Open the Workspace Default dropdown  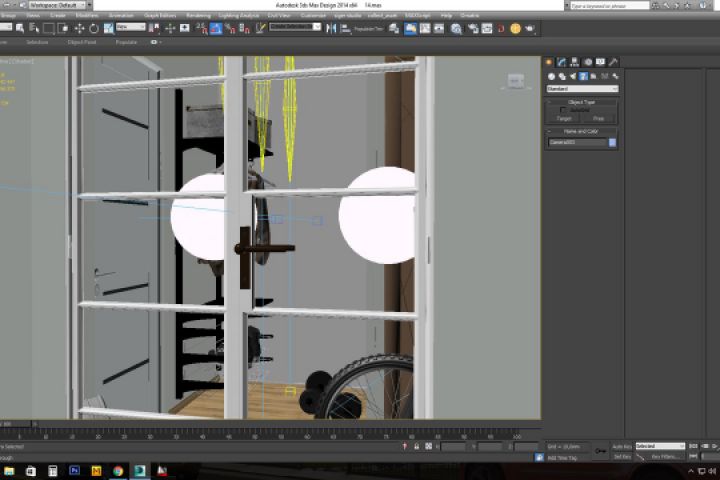57,5
